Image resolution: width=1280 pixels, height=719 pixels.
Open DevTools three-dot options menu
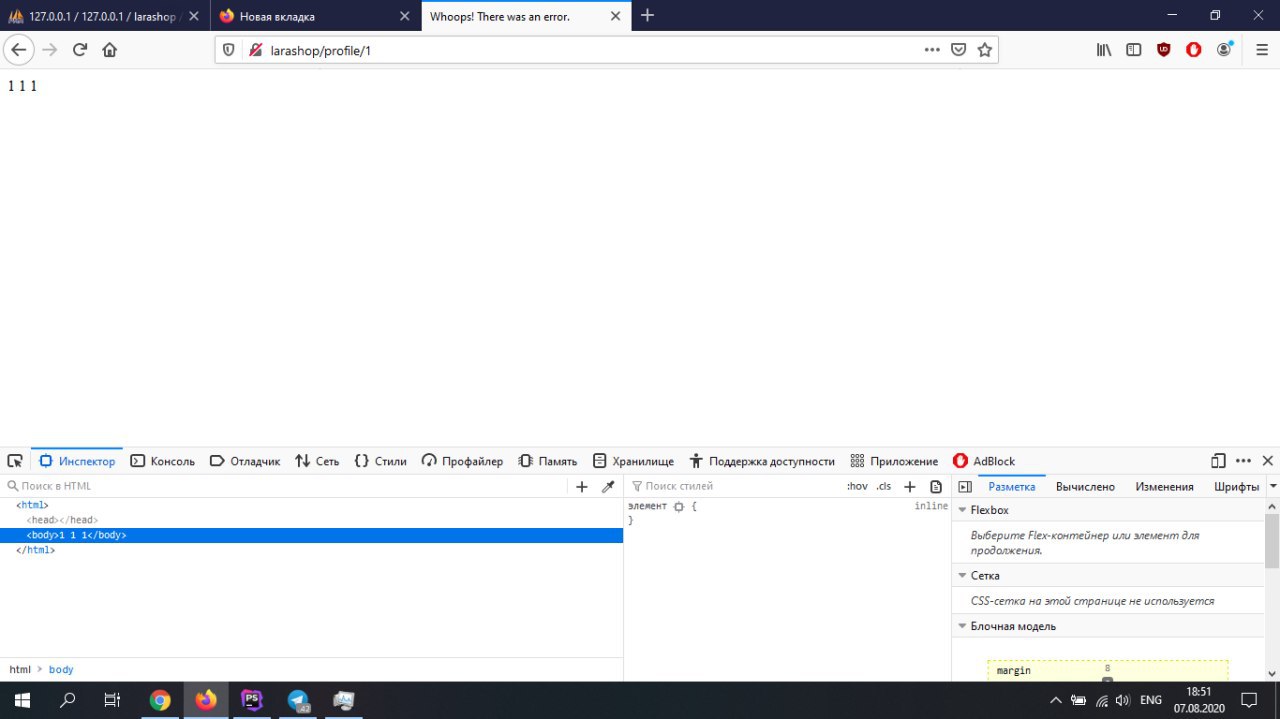coord(1243,461)
